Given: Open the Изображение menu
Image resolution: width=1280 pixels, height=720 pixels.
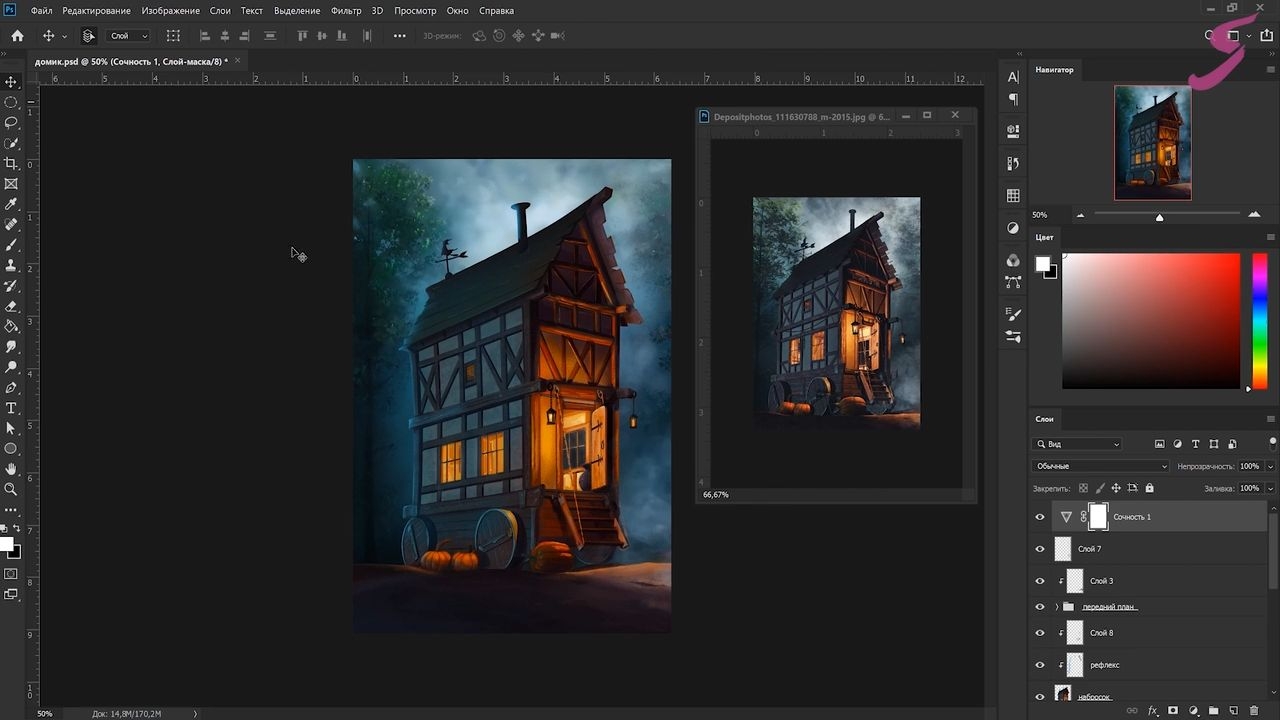Looking at the screenshot, I should (x=170, y=11).
